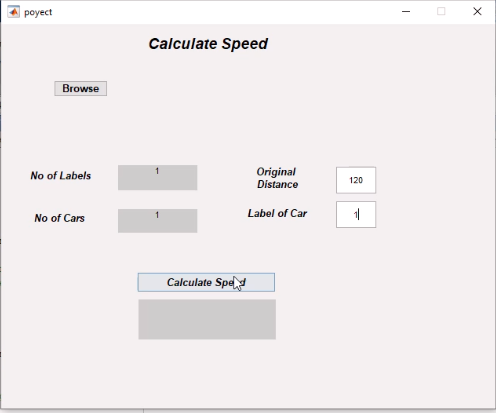Click the Calculate Speed button
Viewport: 496px width, 413px height.
tap(206, 282)
